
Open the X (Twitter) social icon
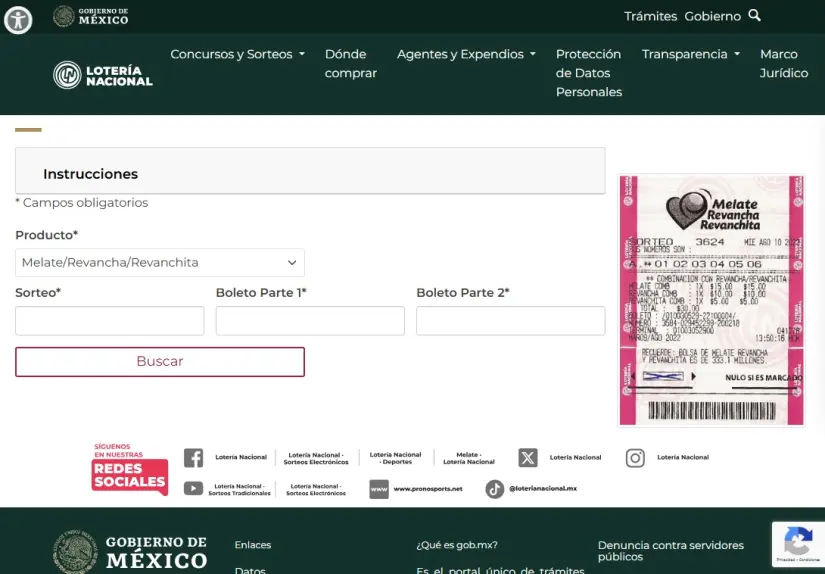click(528, 458)
